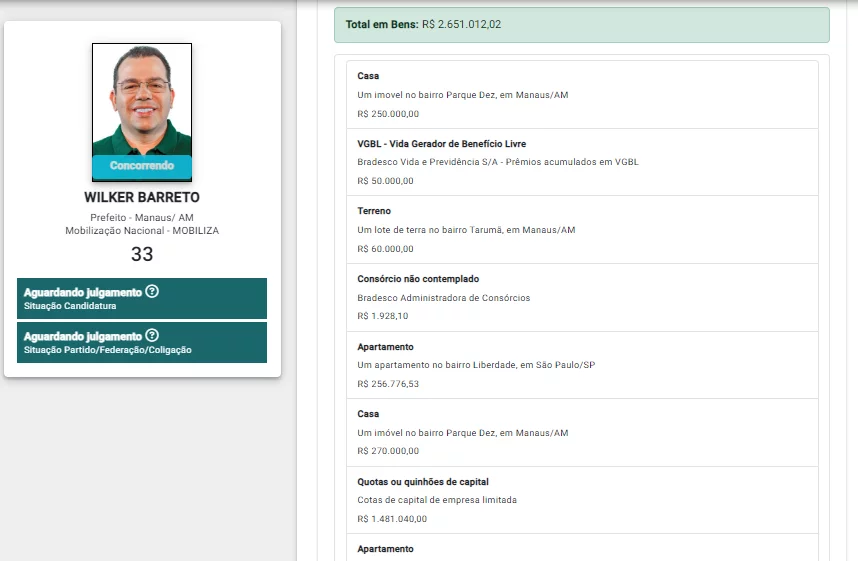The image size is (858, 561).
Task: Select the total value R$ 2.651.012,02
Action: click(x=461, y=24)
